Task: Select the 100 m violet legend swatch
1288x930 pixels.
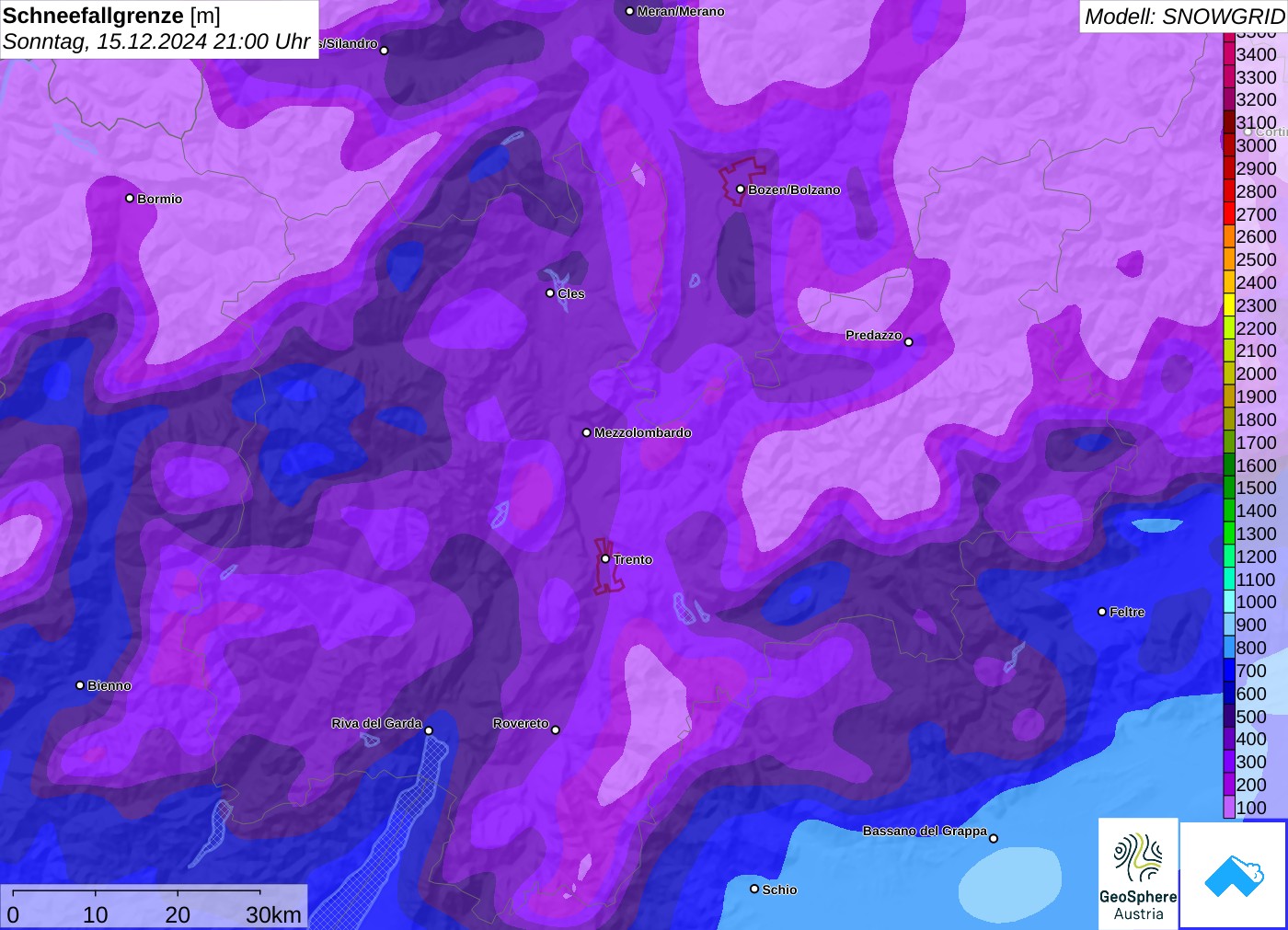Action: (1229, 808)
